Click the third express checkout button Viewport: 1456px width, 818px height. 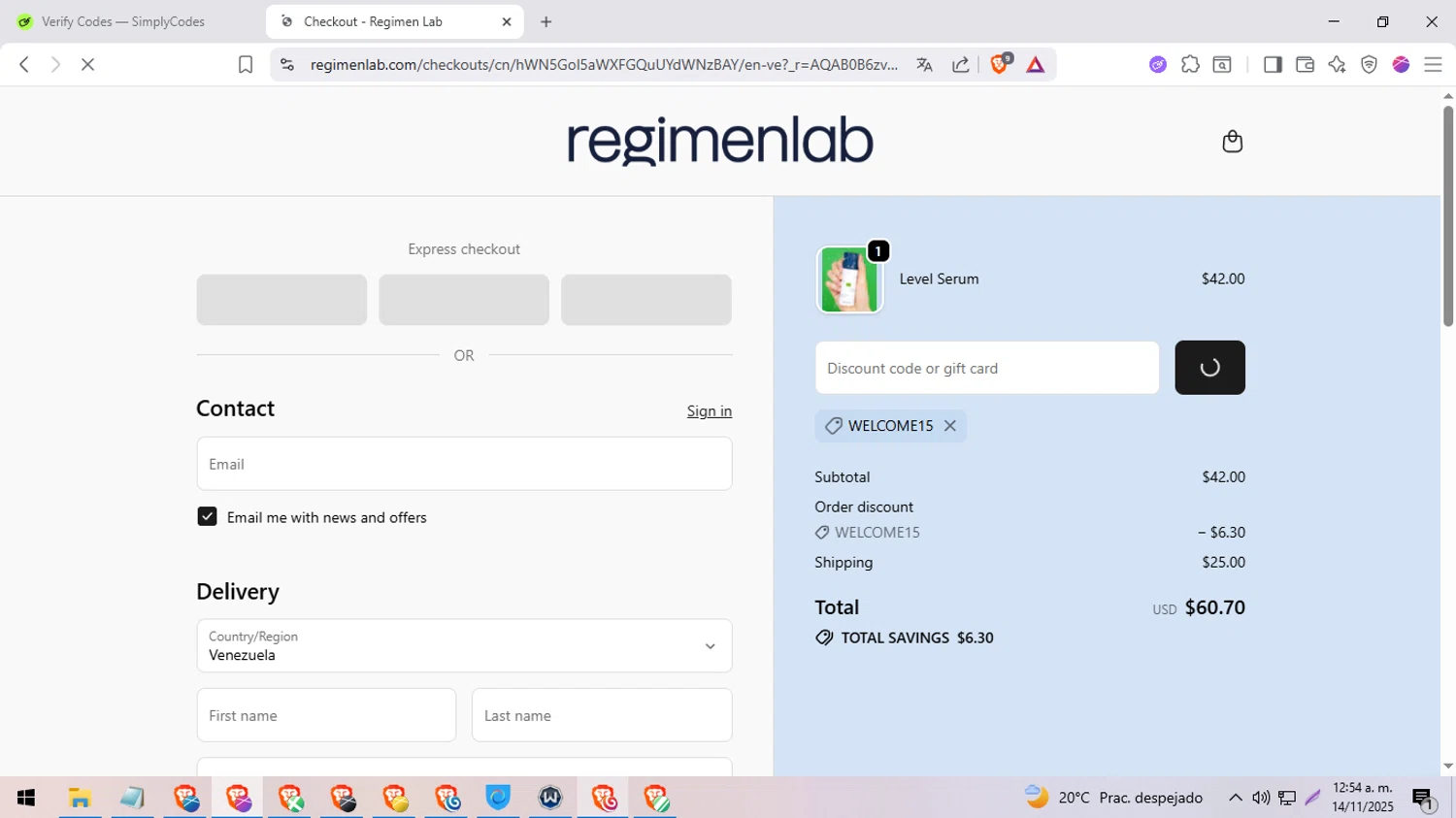tap(646, 300)
